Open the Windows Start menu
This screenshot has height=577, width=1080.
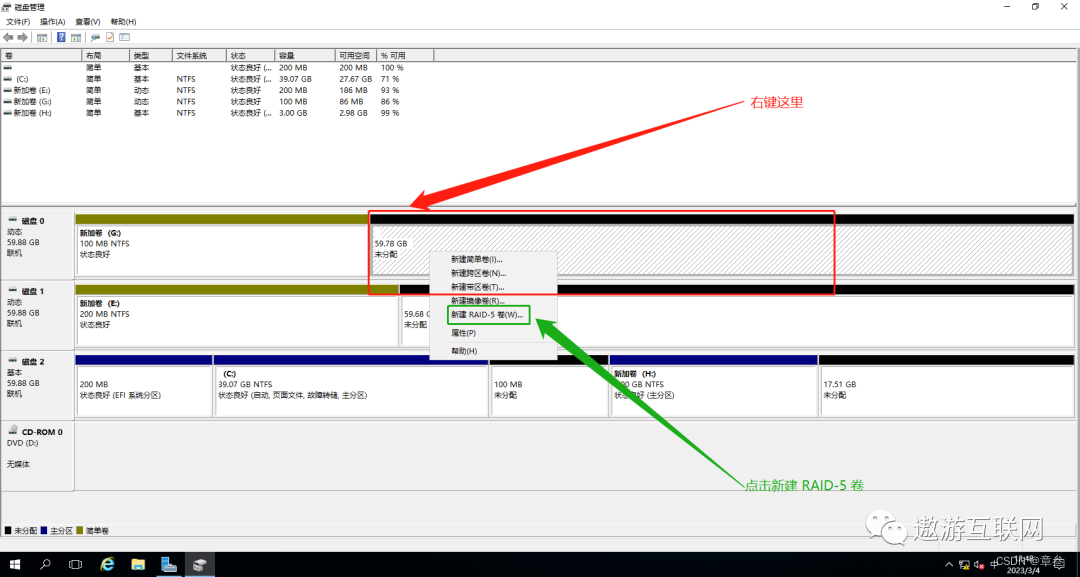[x=14, y=565]
